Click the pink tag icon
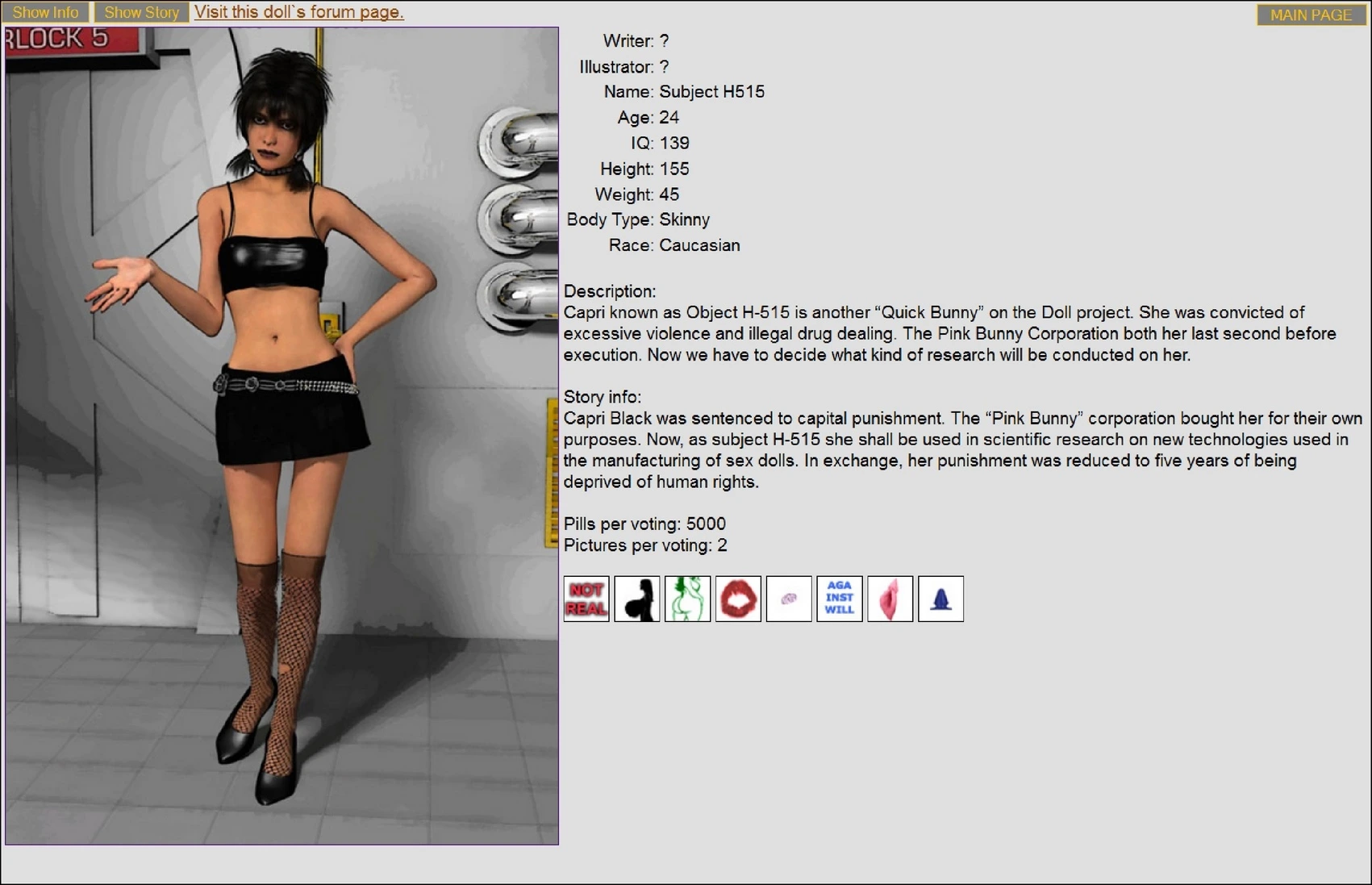The height and width of the screenshot is (885, 1372). pos(890,599)
